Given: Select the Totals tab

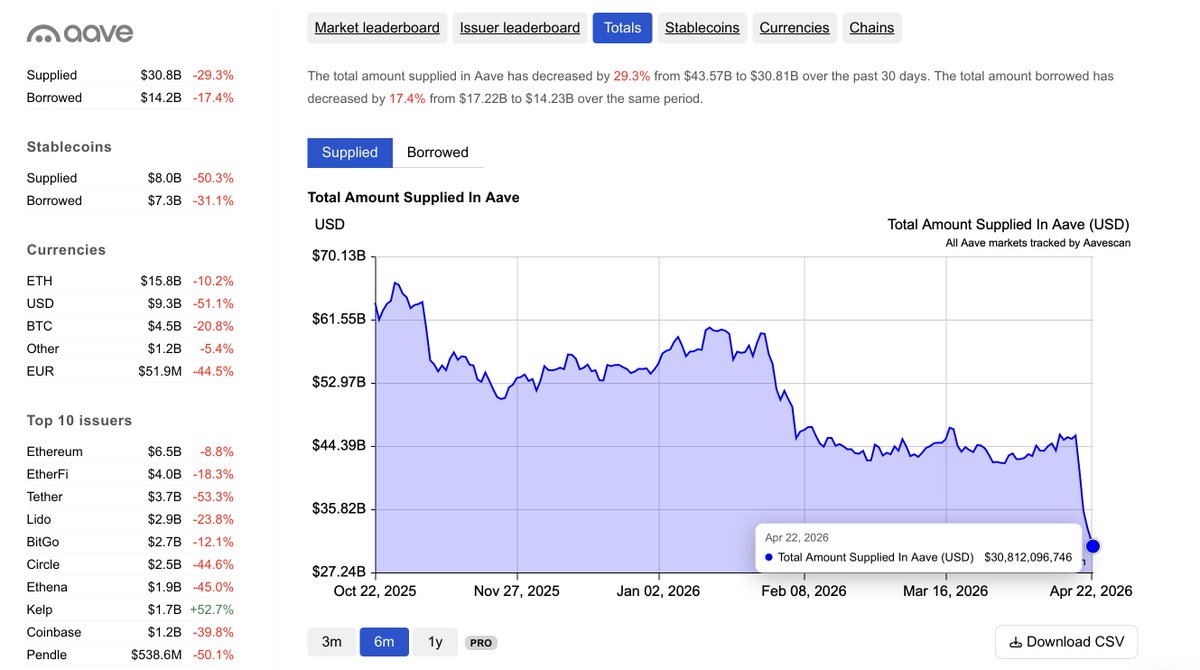Looking at the screenshot, I should 622,28.
